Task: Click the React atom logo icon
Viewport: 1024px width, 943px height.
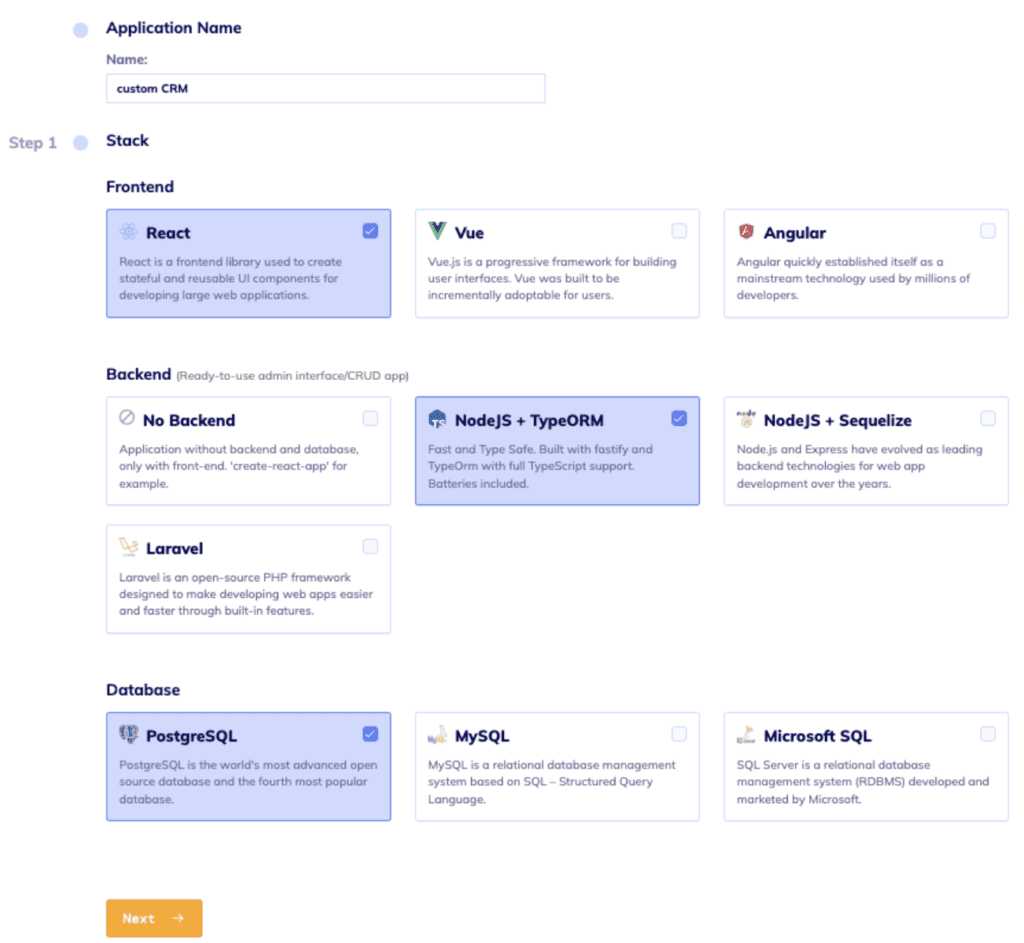Action: tap(129, 231)
